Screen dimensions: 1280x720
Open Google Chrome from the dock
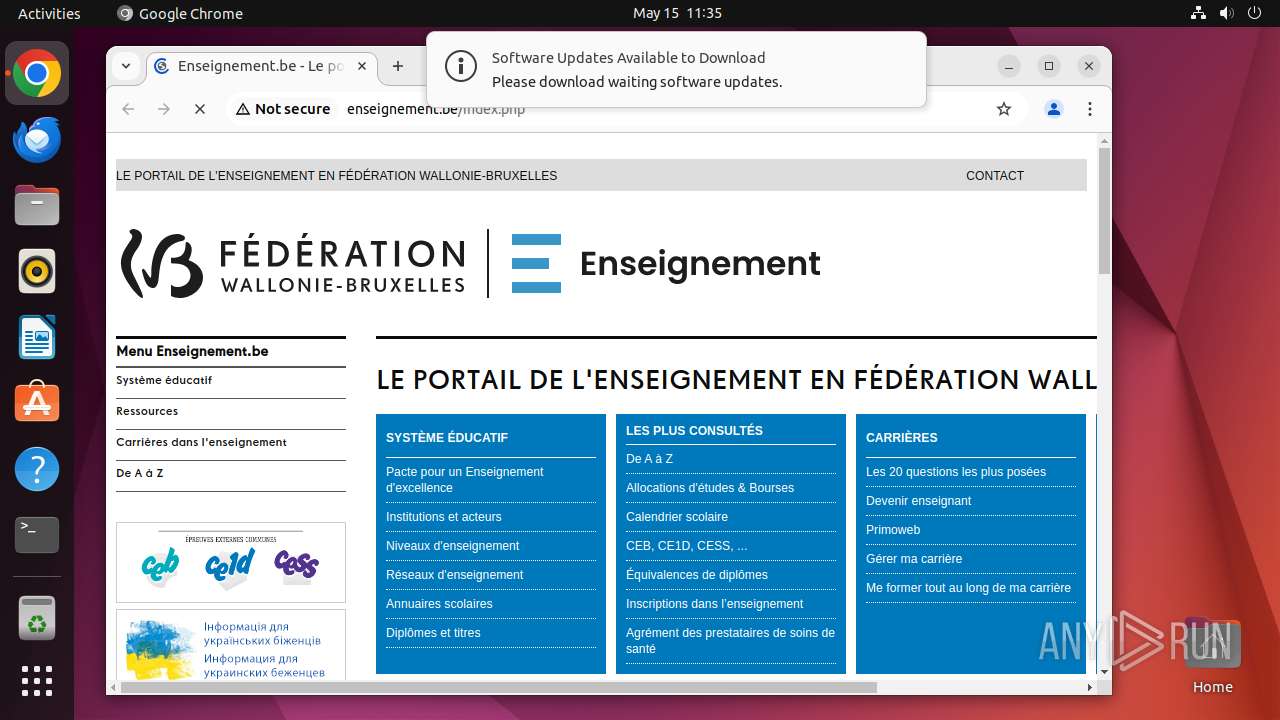(x=37, y=73)
